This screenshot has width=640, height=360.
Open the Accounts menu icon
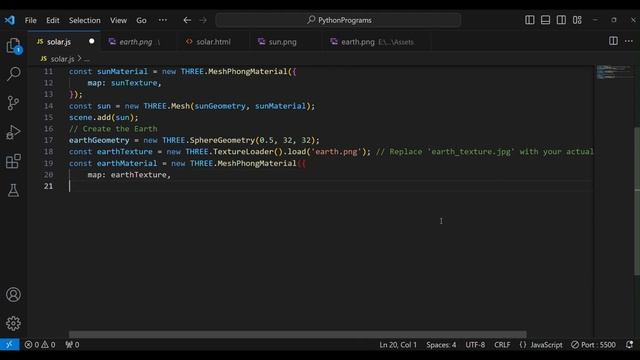coord(13,295)
